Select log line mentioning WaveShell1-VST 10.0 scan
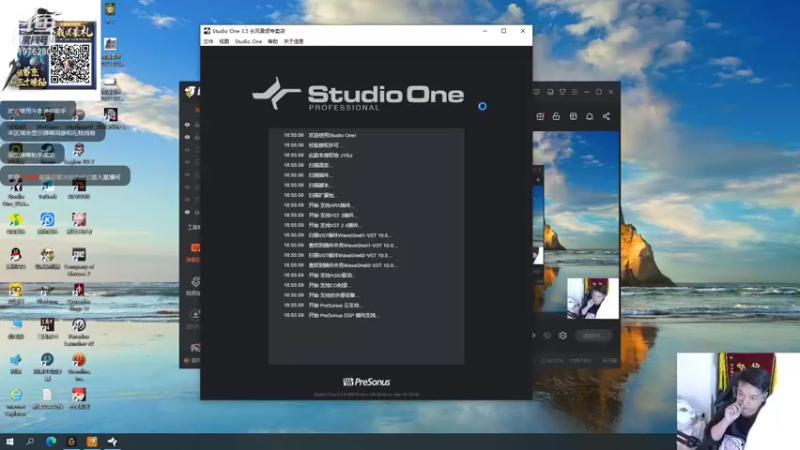 [337, 235]
